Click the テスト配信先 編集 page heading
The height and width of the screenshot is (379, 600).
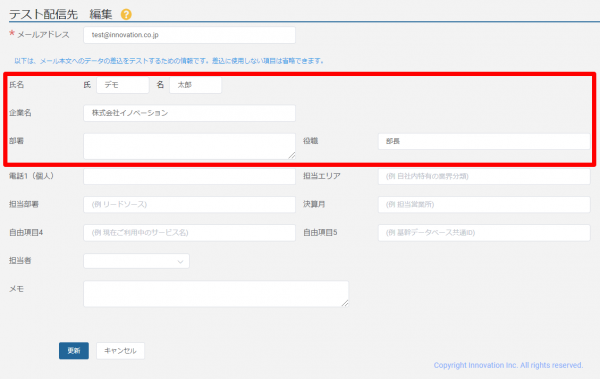tap(60, 15)
